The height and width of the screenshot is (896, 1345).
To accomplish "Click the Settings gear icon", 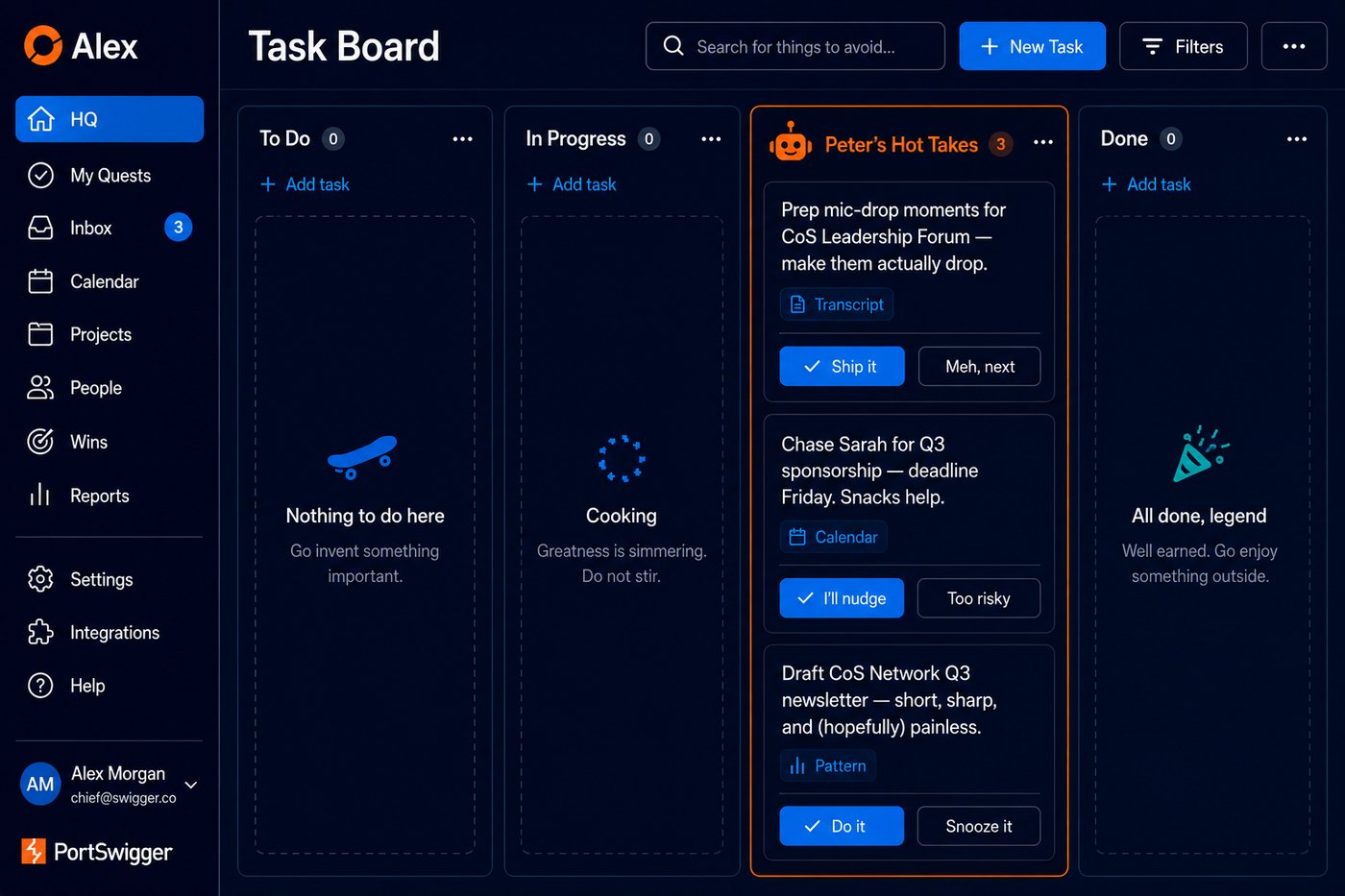I will (40, 579).
